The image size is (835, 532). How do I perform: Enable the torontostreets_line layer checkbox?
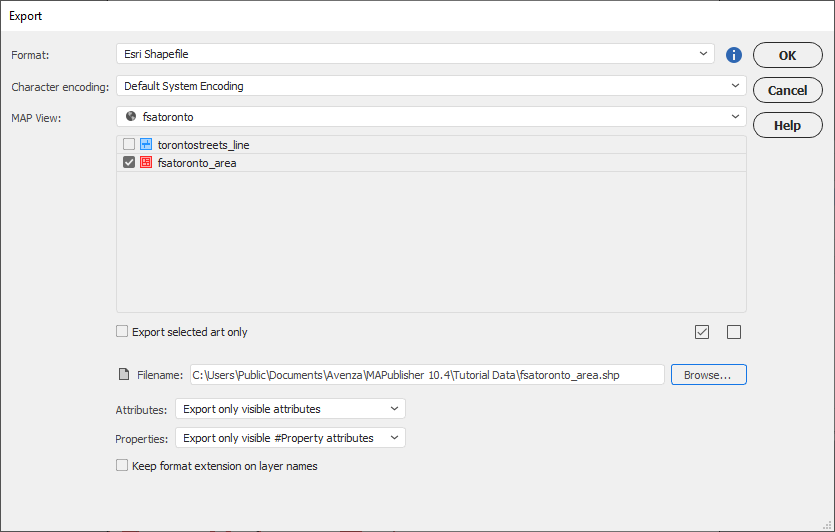coord(129,144)
